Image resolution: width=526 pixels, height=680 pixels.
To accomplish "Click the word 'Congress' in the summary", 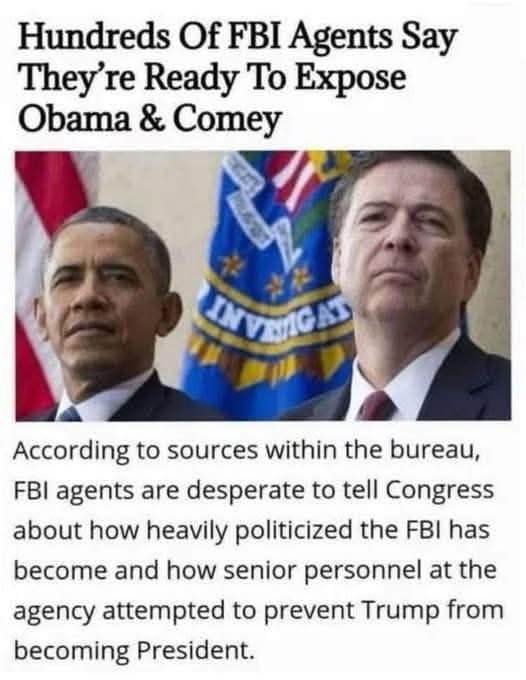I will 440,492.
